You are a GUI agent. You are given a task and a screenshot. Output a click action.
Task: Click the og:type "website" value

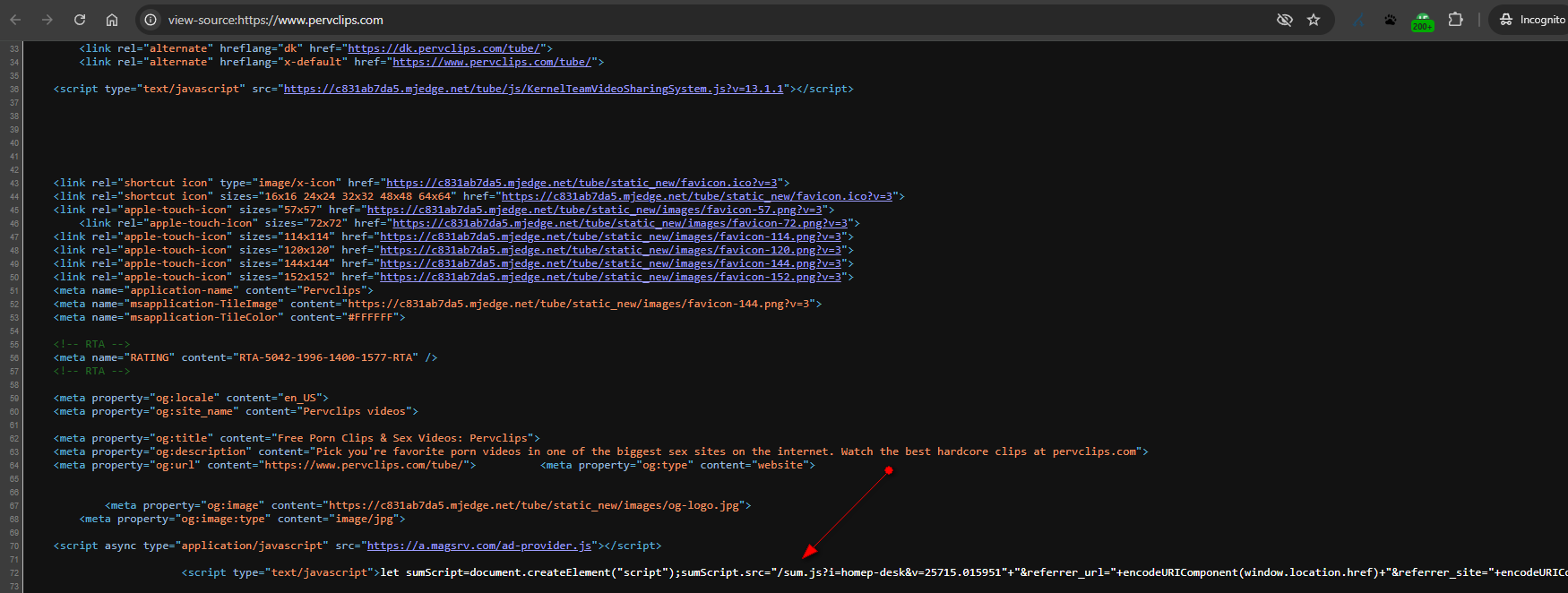point(780,465)
